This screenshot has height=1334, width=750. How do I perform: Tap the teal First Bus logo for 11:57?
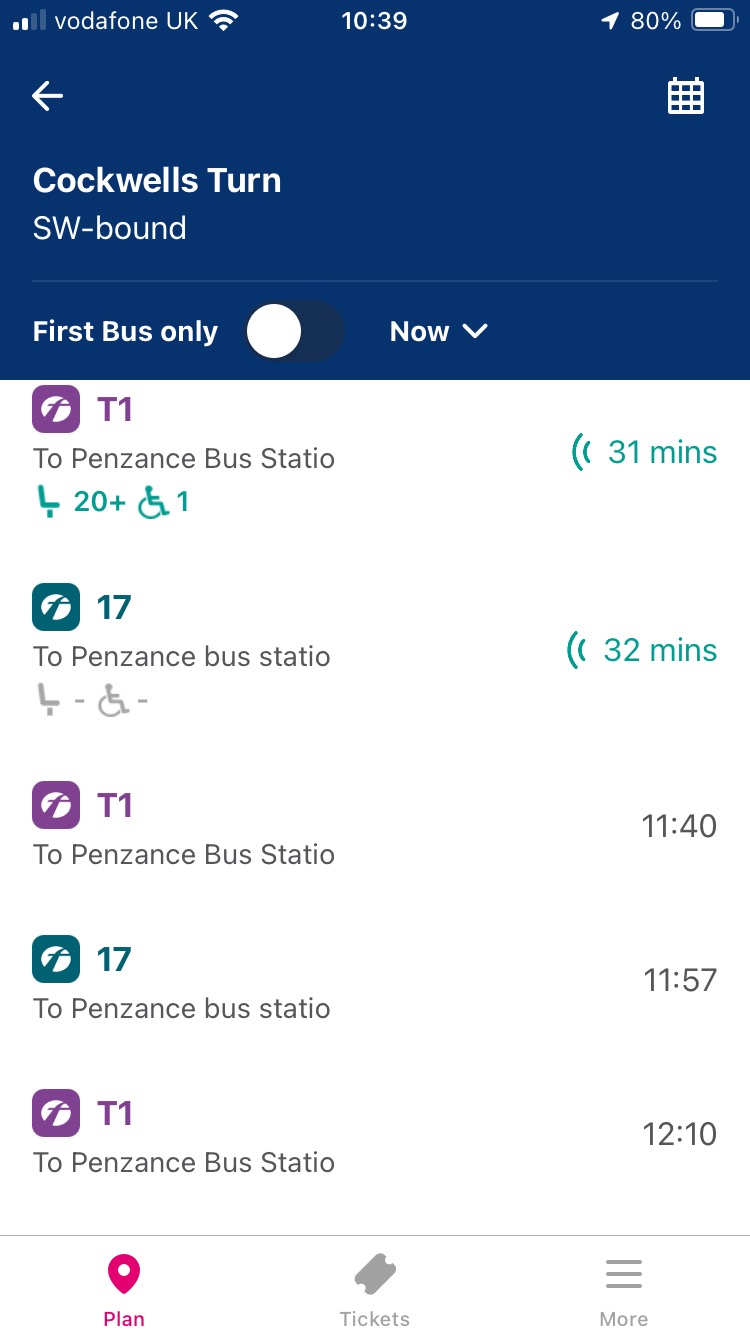pos(56,960)
